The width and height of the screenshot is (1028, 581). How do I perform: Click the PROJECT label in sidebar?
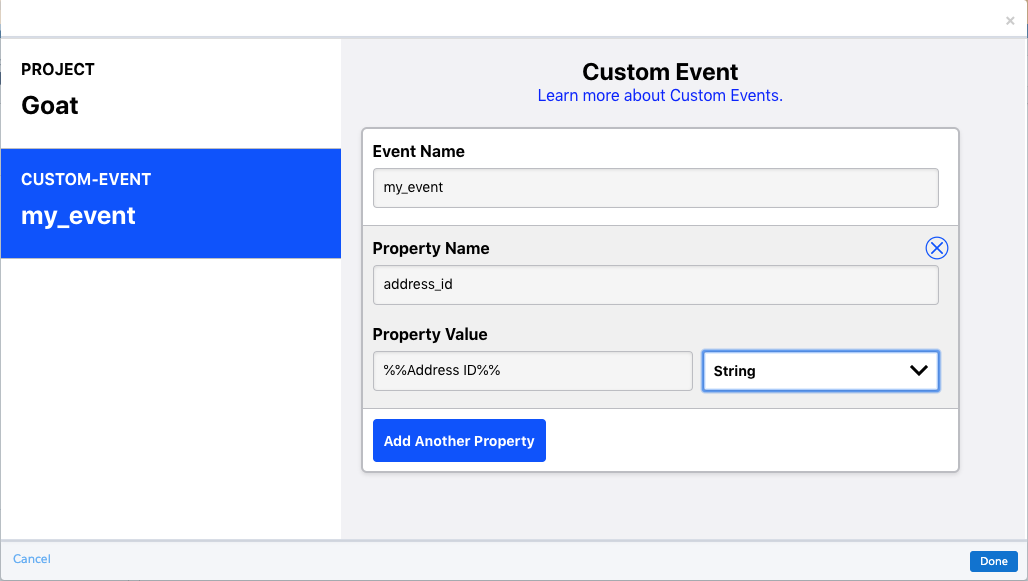tap(58, 70)
